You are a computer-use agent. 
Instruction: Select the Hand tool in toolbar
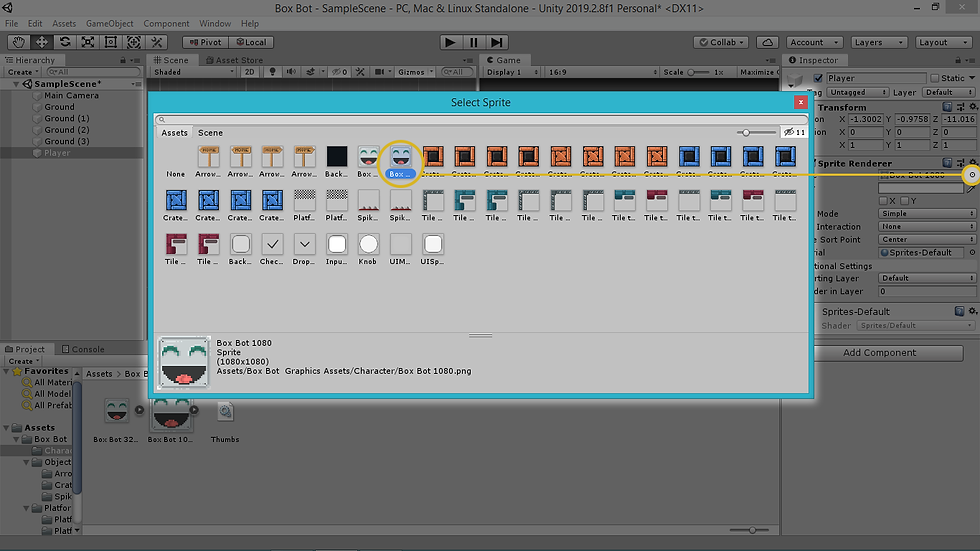coord(19,42)
